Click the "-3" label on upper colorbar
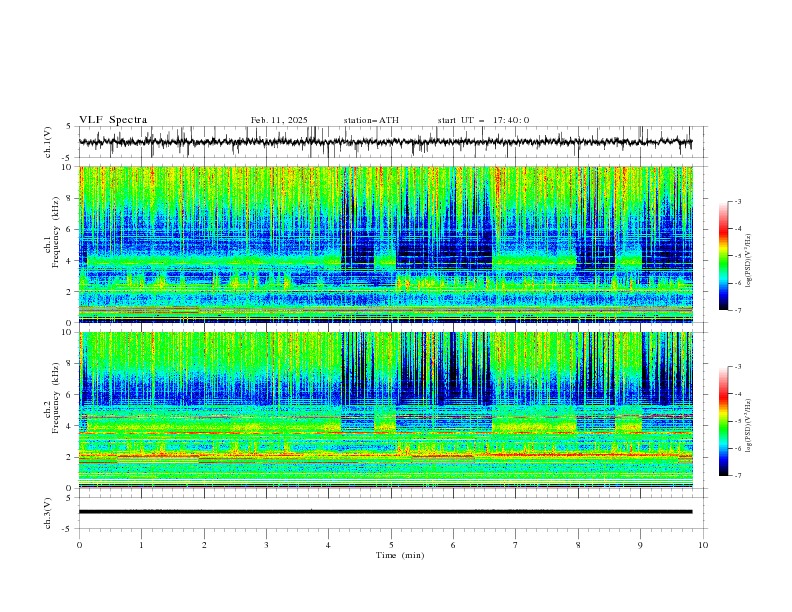This screenshot has width=792, height=612. tap(737, 201)
